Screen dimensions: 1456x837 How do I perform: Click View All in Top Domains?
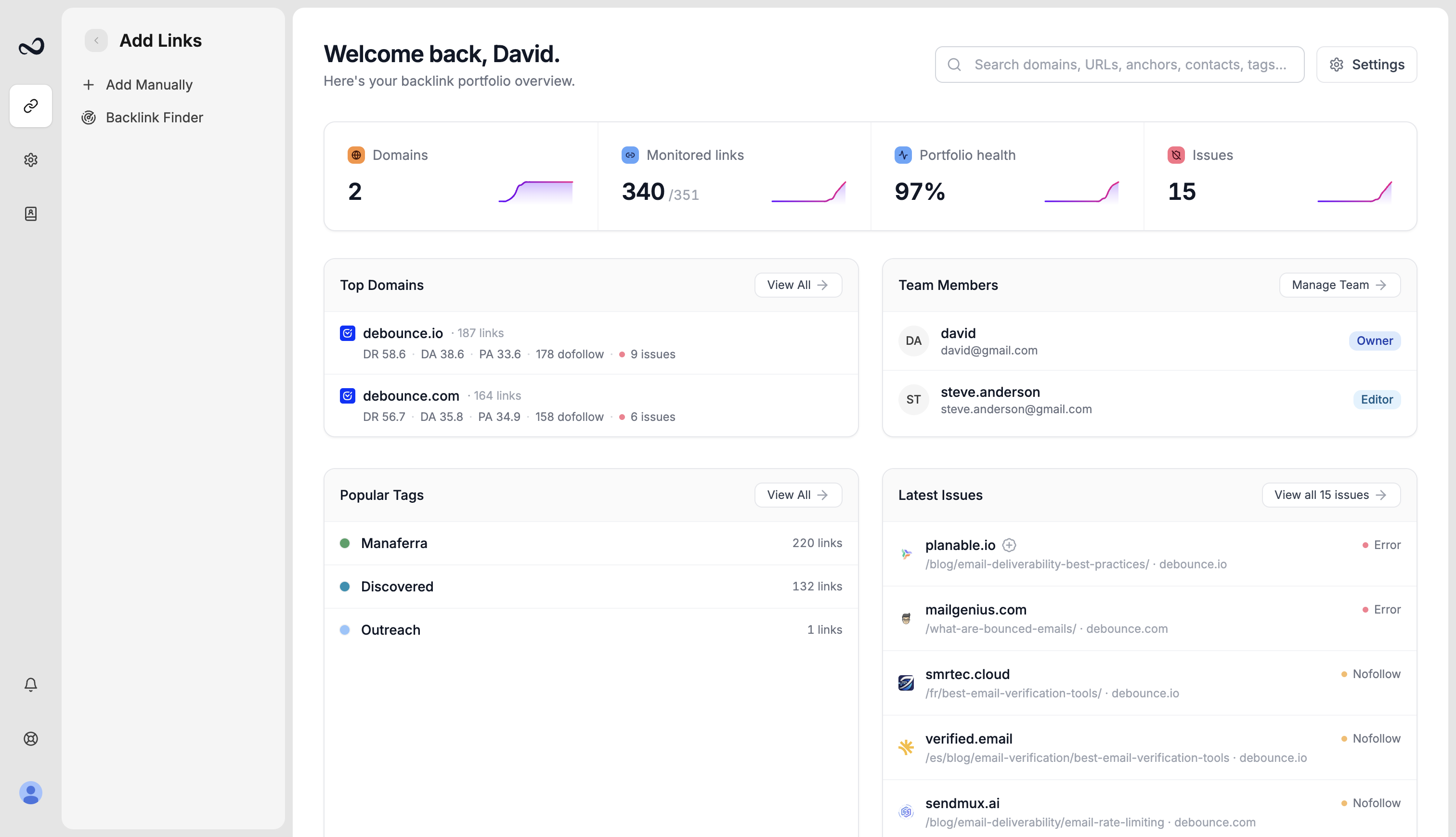tap(798, 285)
